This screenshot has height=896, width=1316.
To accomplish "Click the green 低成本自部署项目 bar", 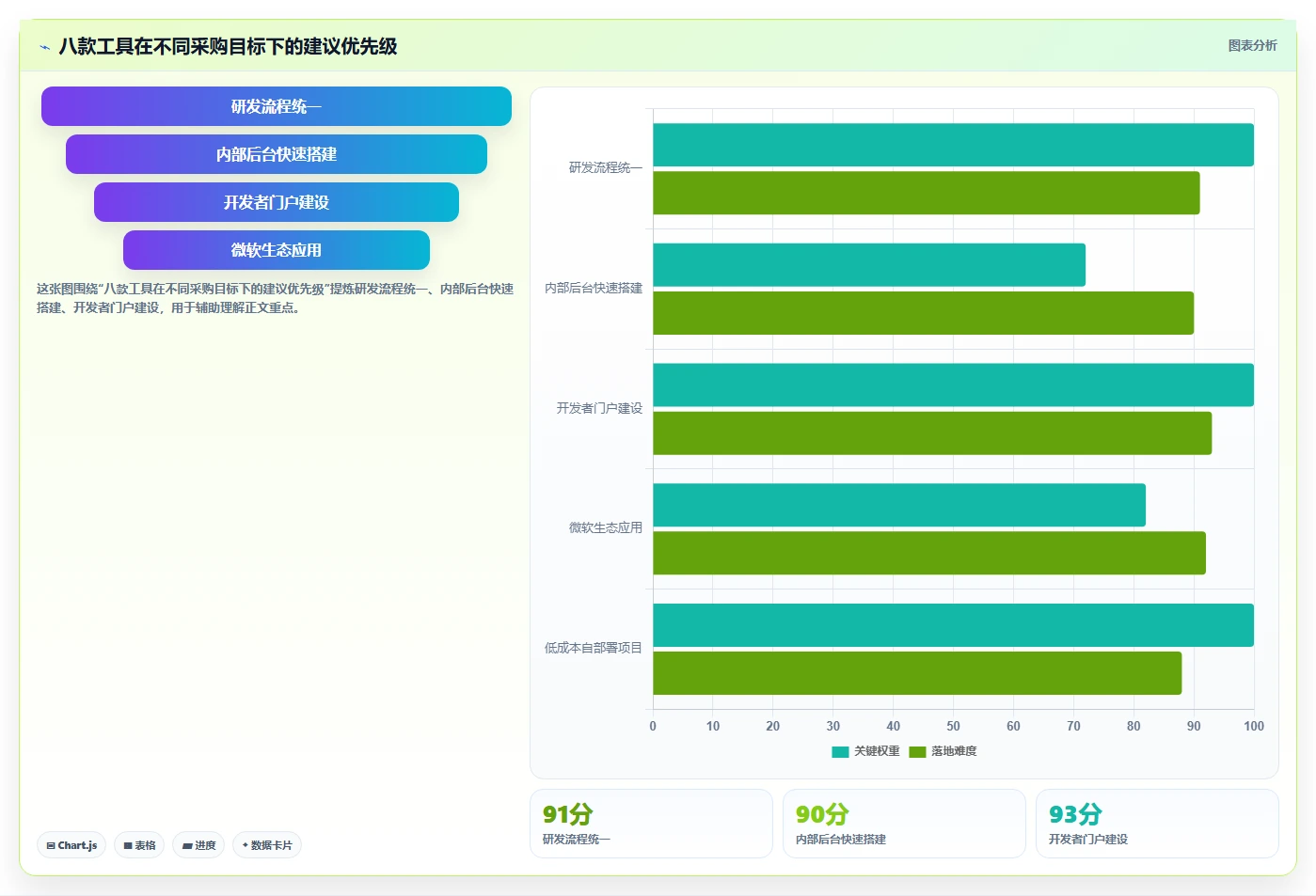I will tap(917, 673).
